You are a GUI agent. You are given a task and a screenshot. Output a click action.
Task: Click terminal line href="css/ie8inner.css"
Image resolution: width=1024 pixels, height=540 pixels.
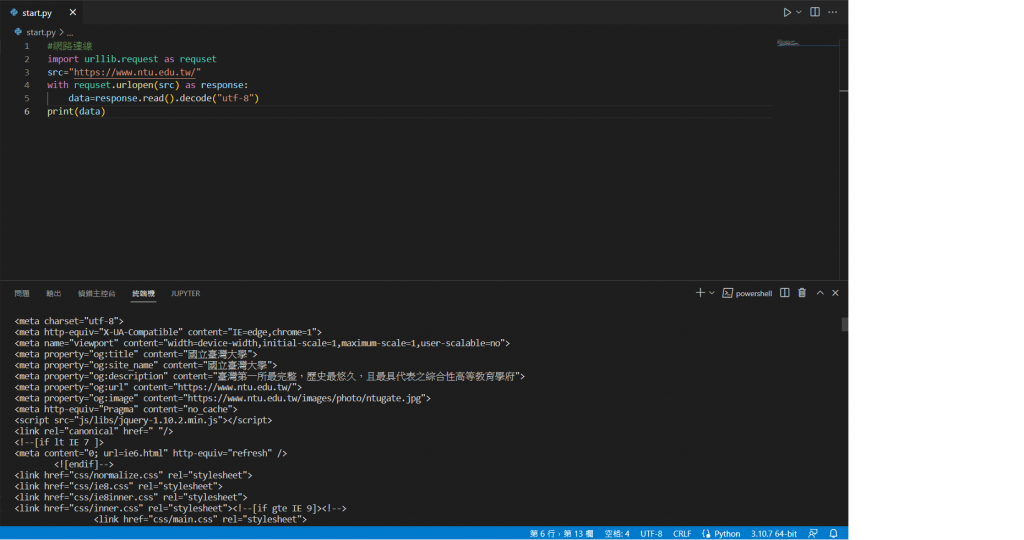[131, 497]
